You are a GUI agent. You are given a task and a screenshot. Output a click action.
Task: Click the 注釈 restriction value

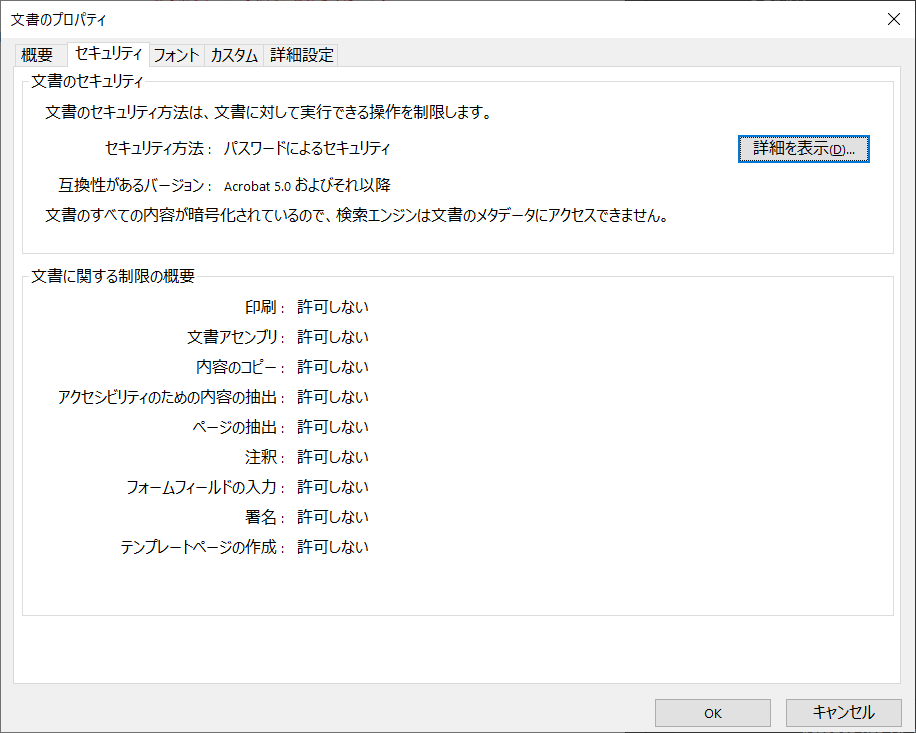[333, 457]
